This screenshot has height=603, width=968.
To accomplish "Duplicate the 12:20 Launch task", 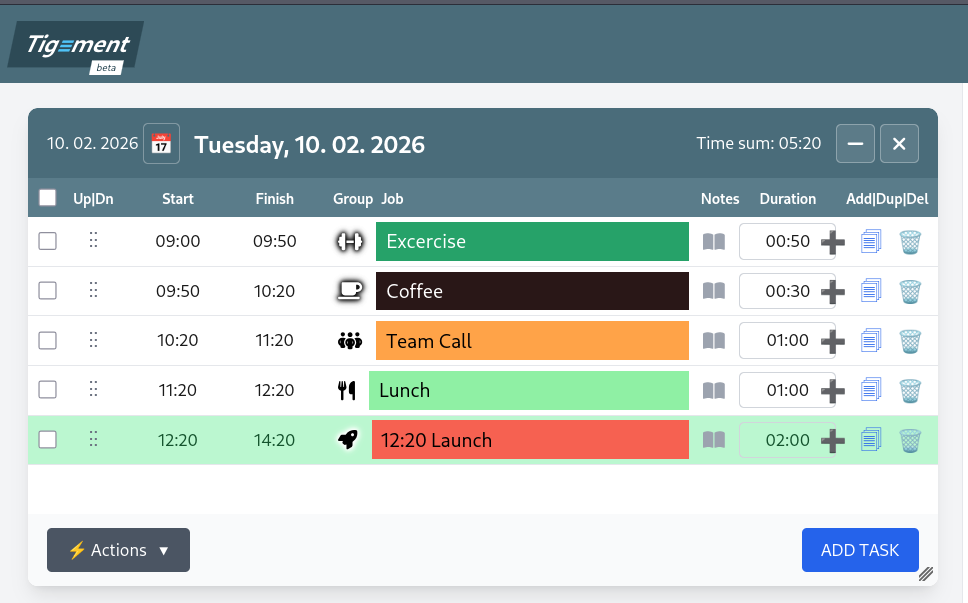I will tap(870, 439).
